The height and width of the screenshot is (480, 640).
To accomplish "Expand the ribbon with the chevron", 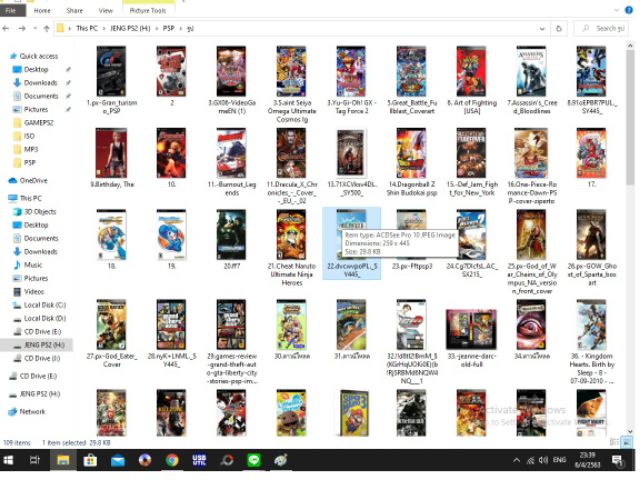I will tap(617, 10).
